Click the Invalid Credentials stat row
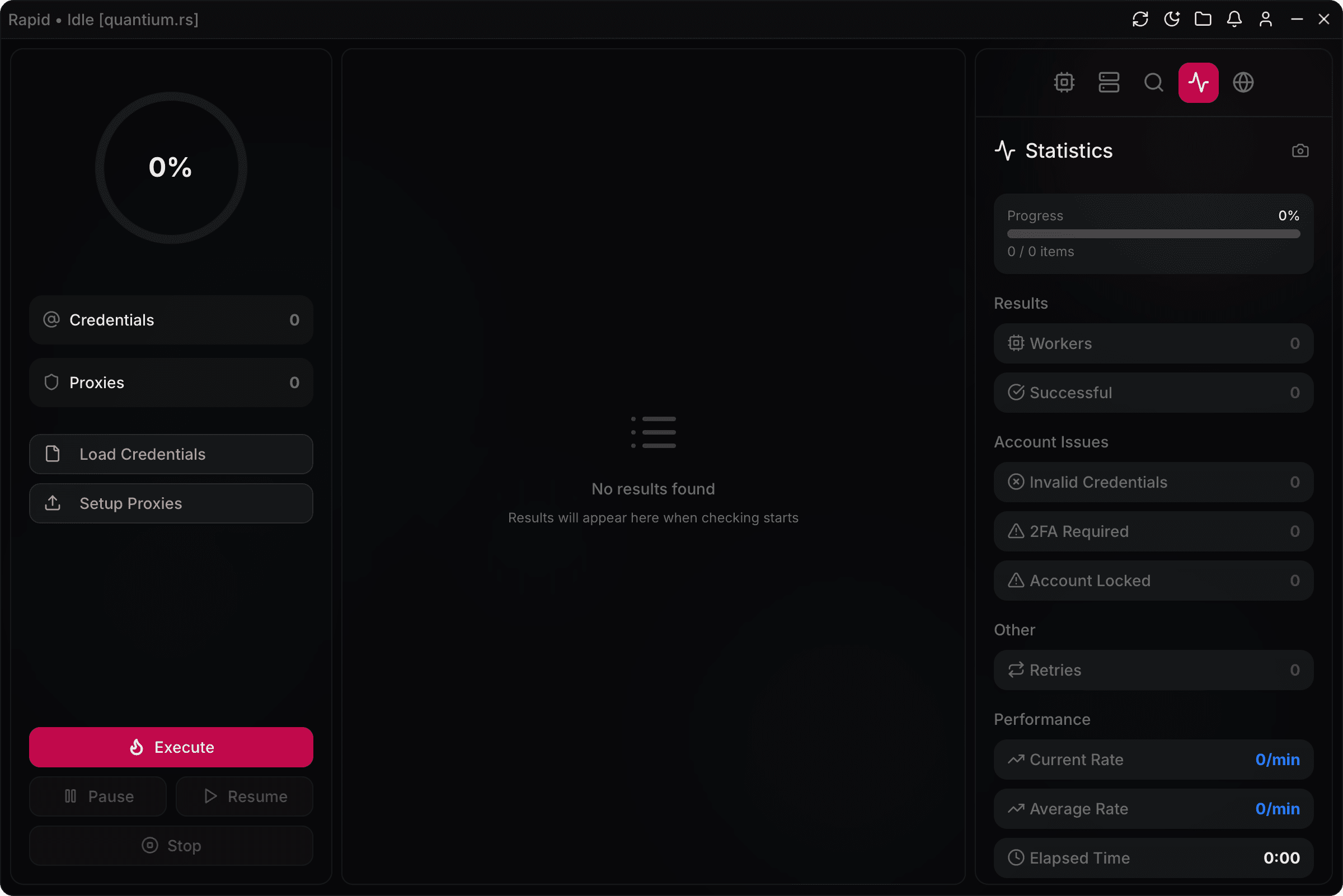 pos(1153,482)
